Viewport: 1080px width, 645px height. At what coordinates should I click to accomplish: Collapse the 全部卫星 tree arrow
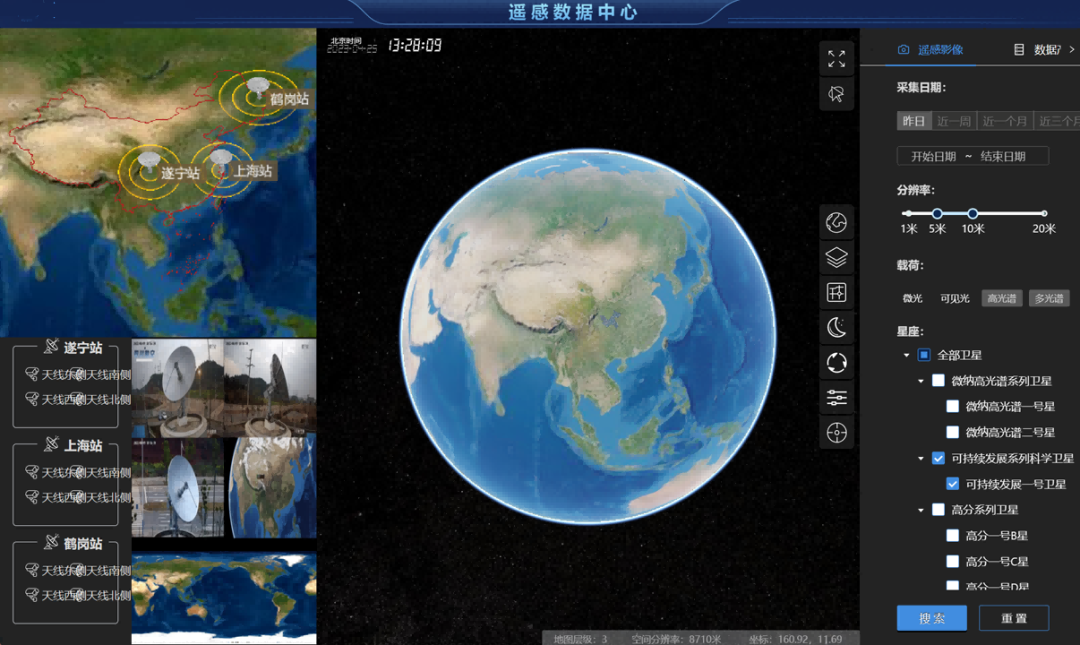[907, 355]
